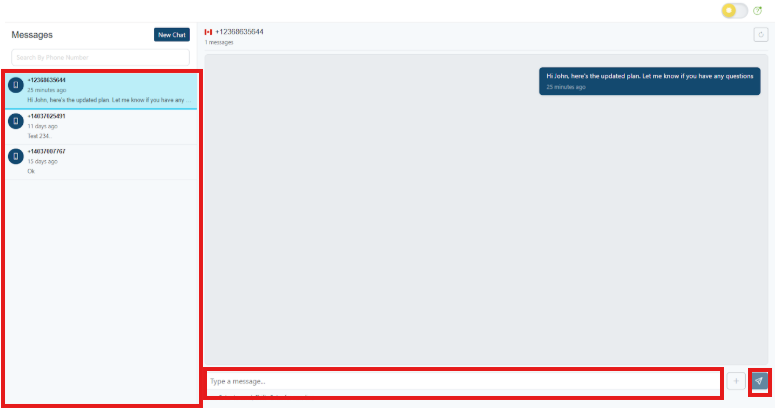Click the Canada flag icon in chat header

pos(208,32)
